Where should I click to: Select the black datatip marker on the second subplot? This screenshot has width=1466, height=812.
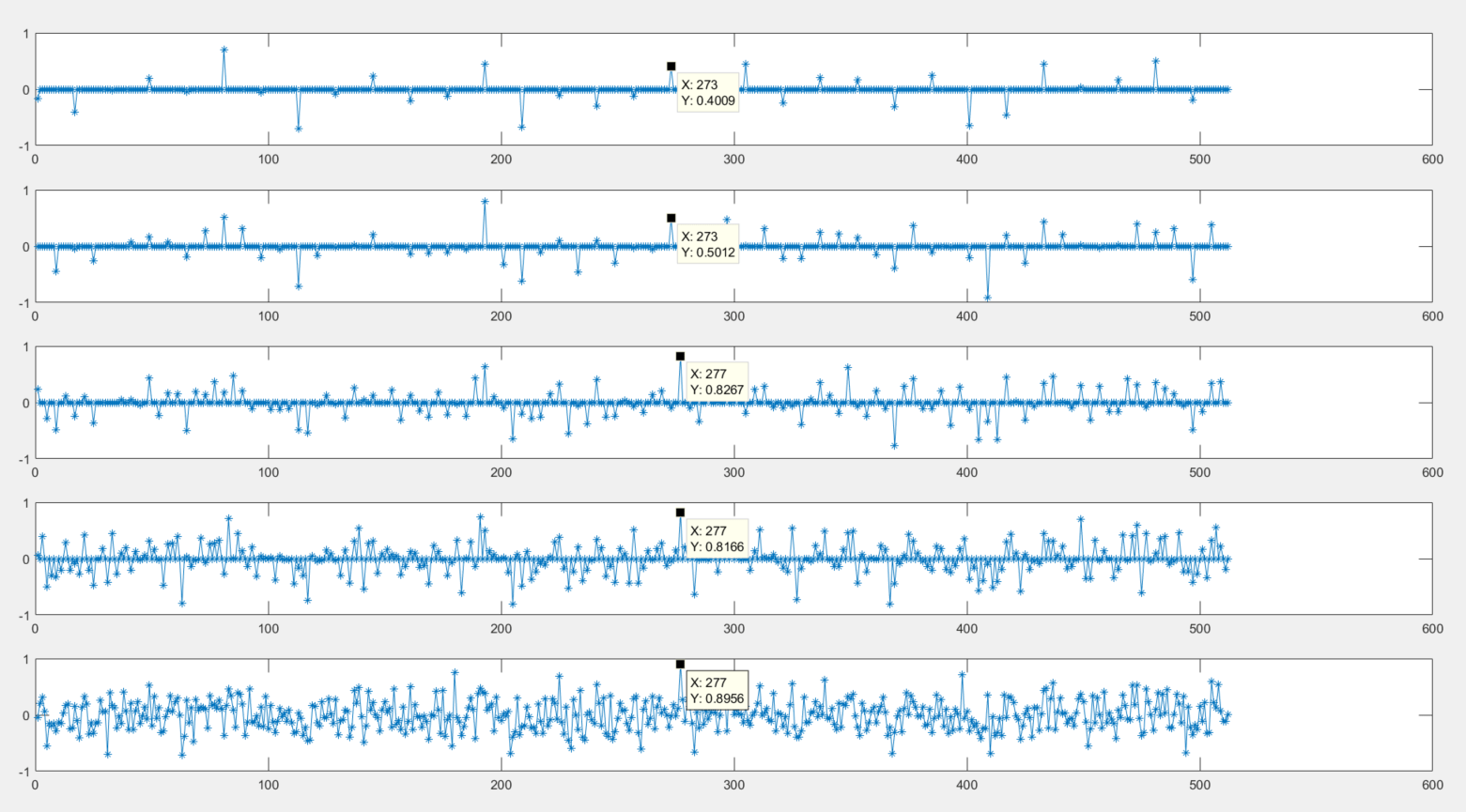tap(670, 220)
